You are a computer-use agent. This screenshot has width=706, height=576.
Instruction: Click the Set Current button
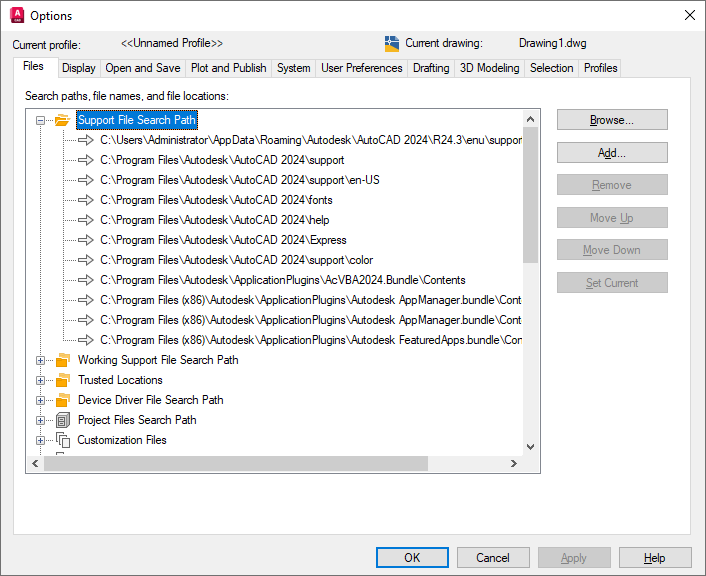coord(612,282)
